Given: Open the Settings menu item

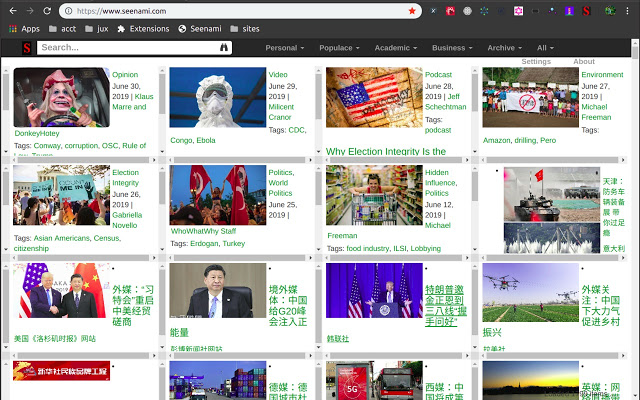Looking at the screenshot, I should click(x=536, y=61).
